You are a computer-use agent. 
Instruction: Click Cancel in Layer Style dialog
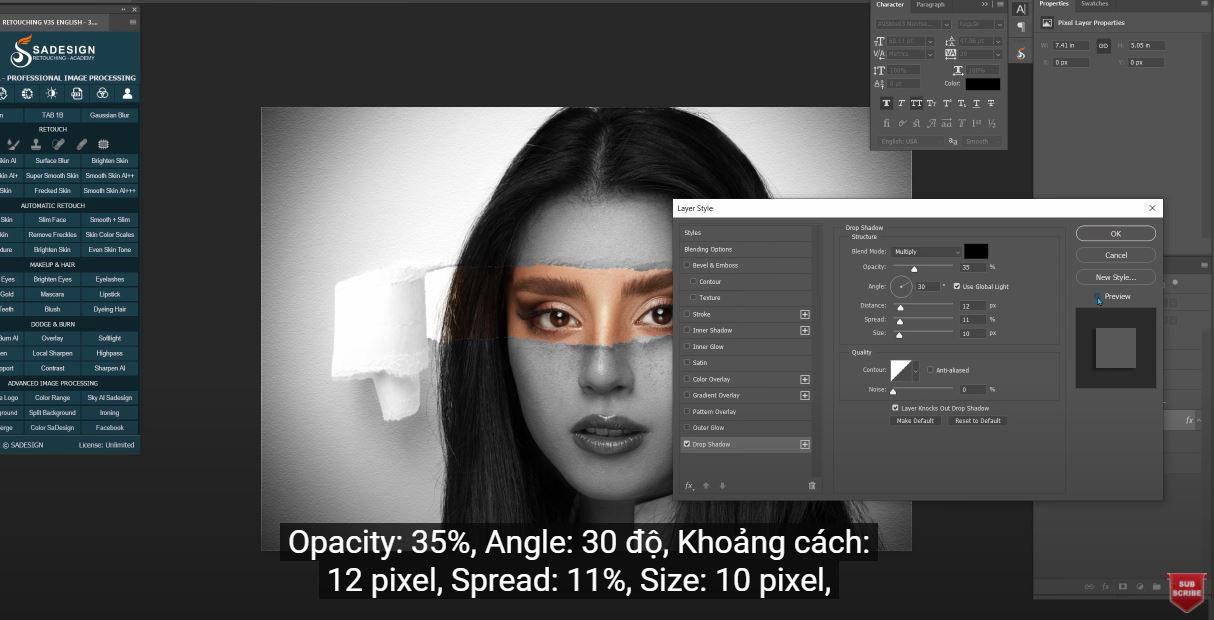click(1116, 255)
